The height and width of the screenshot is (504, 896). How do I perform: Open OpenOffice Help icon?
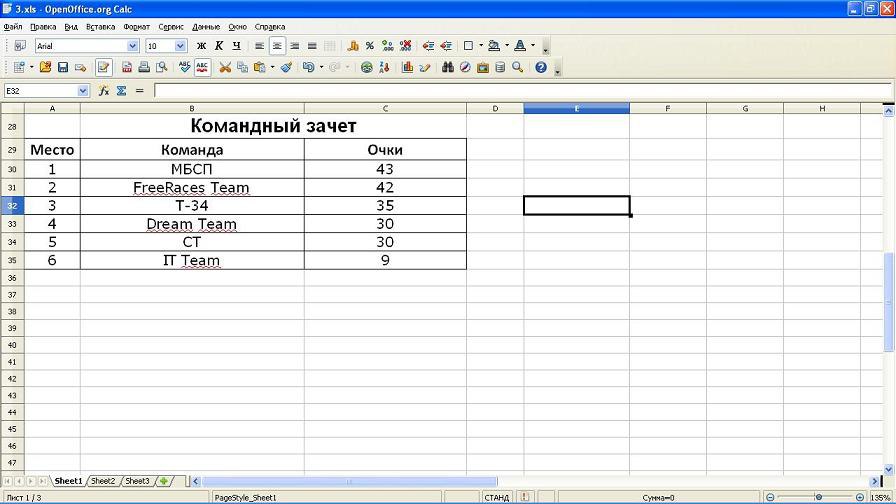pos(541,68)
